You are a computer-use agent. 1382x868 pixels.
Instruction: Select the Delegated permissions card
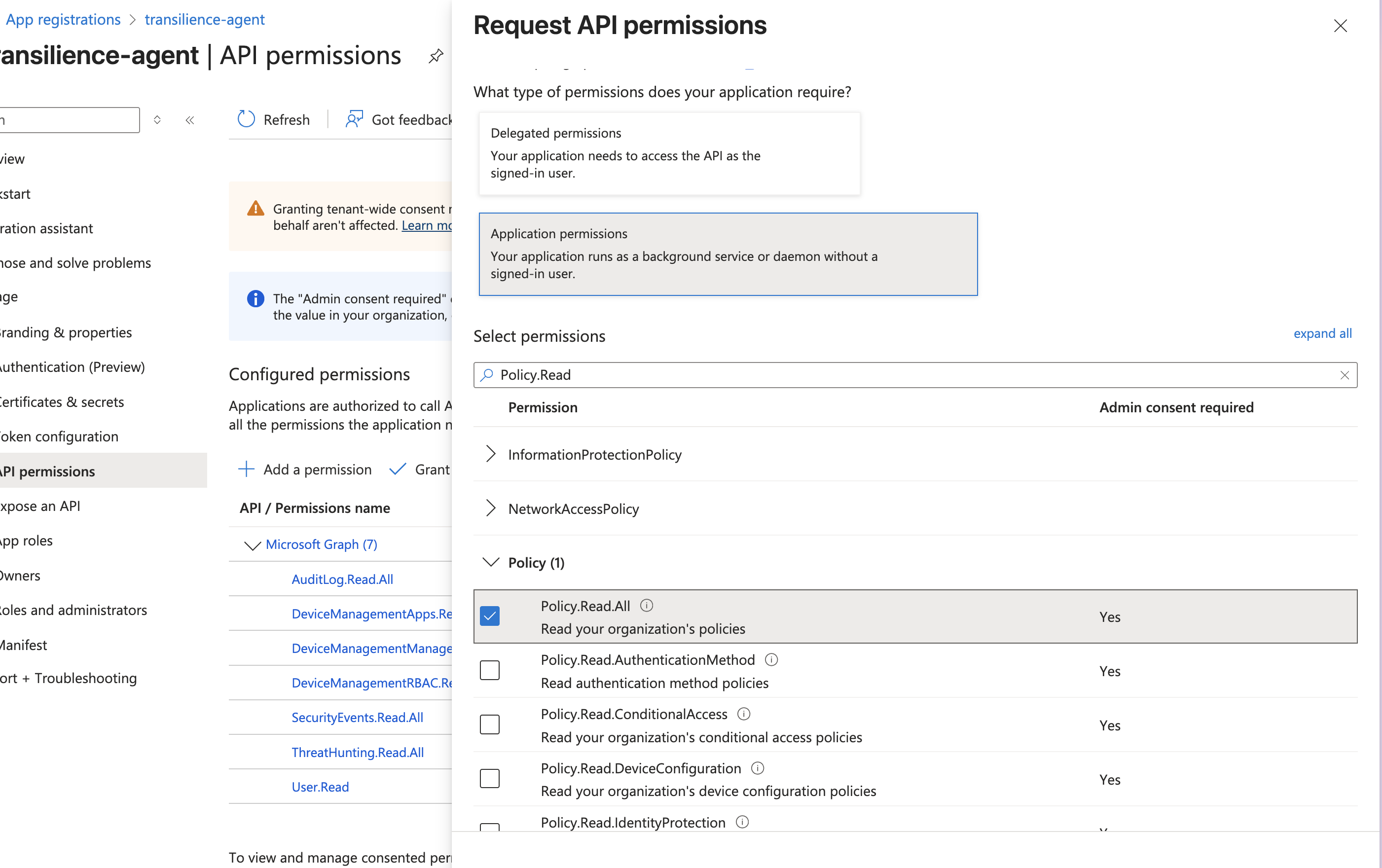pyautogui.click(x=669, y=153)
